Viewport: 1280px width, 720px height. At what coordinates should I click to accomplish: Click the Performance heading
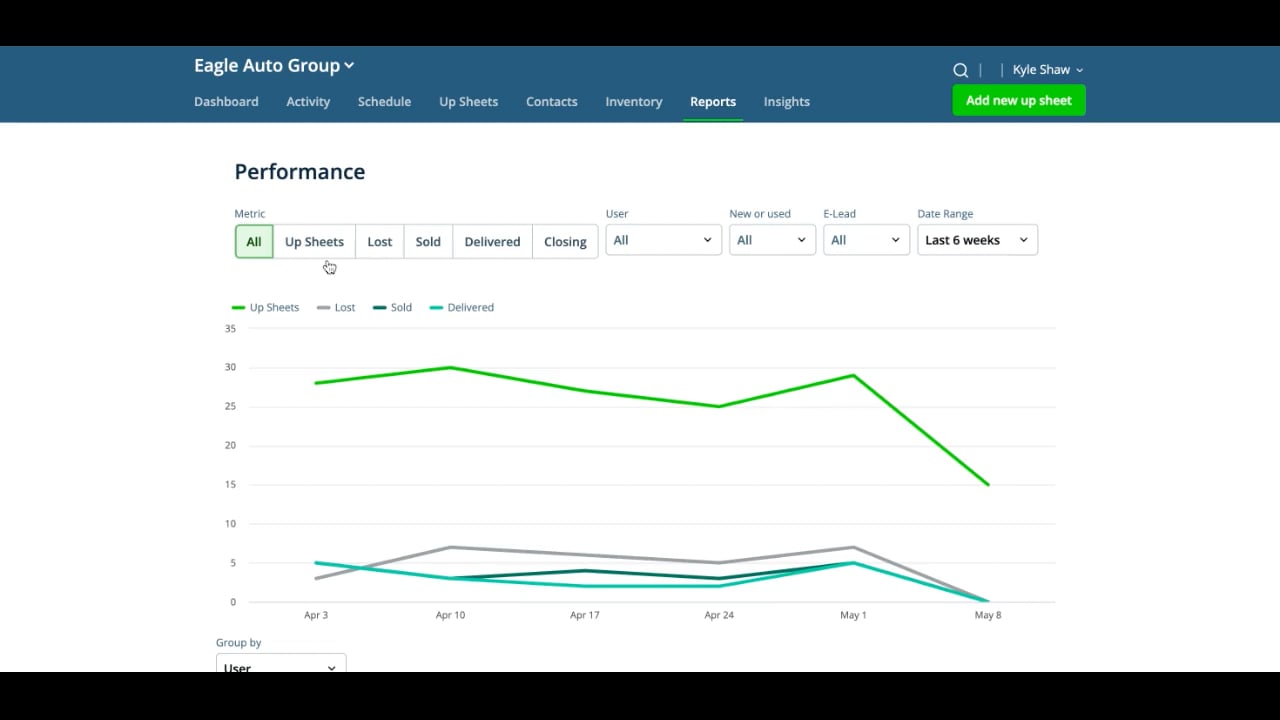pos(300,172)
